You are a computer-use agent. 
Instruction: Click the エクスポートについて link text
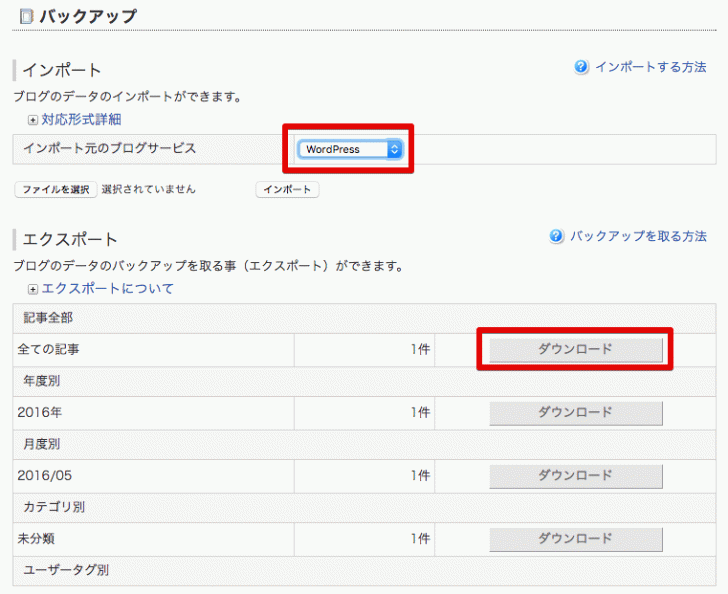[107, 289]
